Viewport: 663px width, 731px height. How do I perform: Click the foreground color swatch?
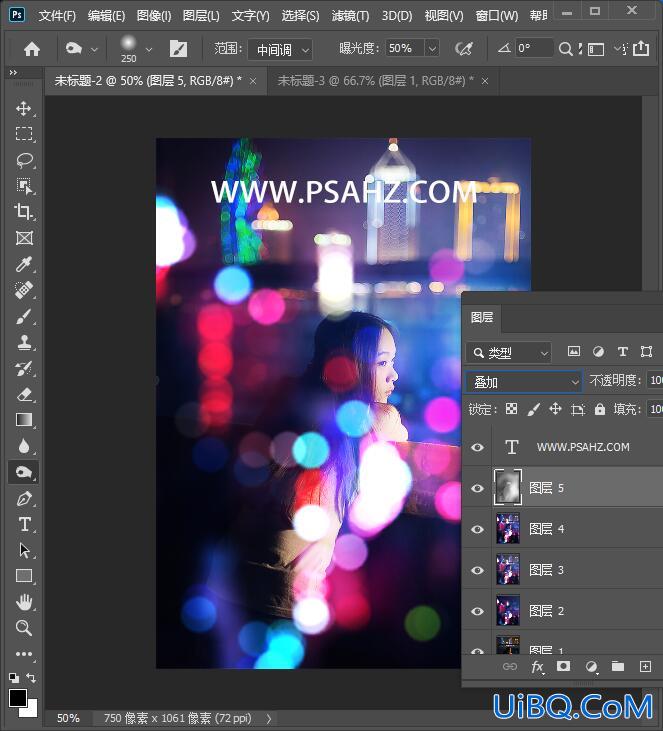[18, 698]
